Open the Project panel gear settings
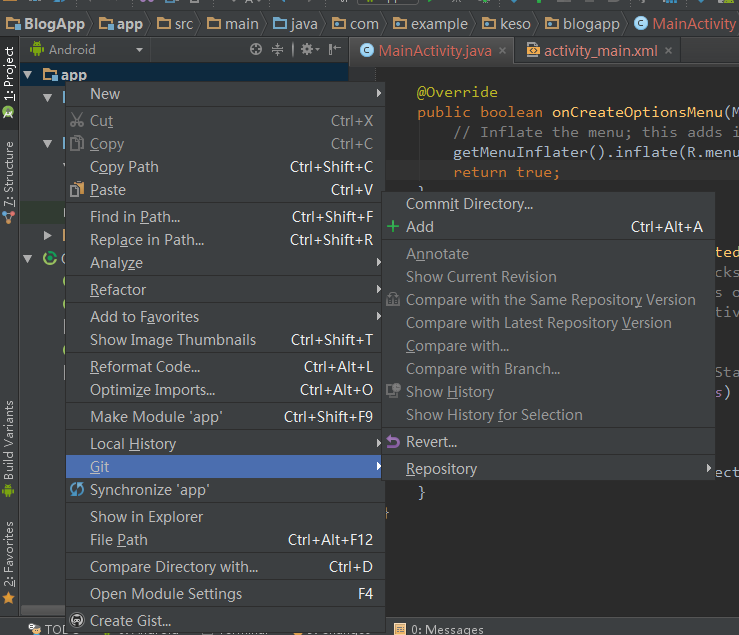 coord(309,49)
